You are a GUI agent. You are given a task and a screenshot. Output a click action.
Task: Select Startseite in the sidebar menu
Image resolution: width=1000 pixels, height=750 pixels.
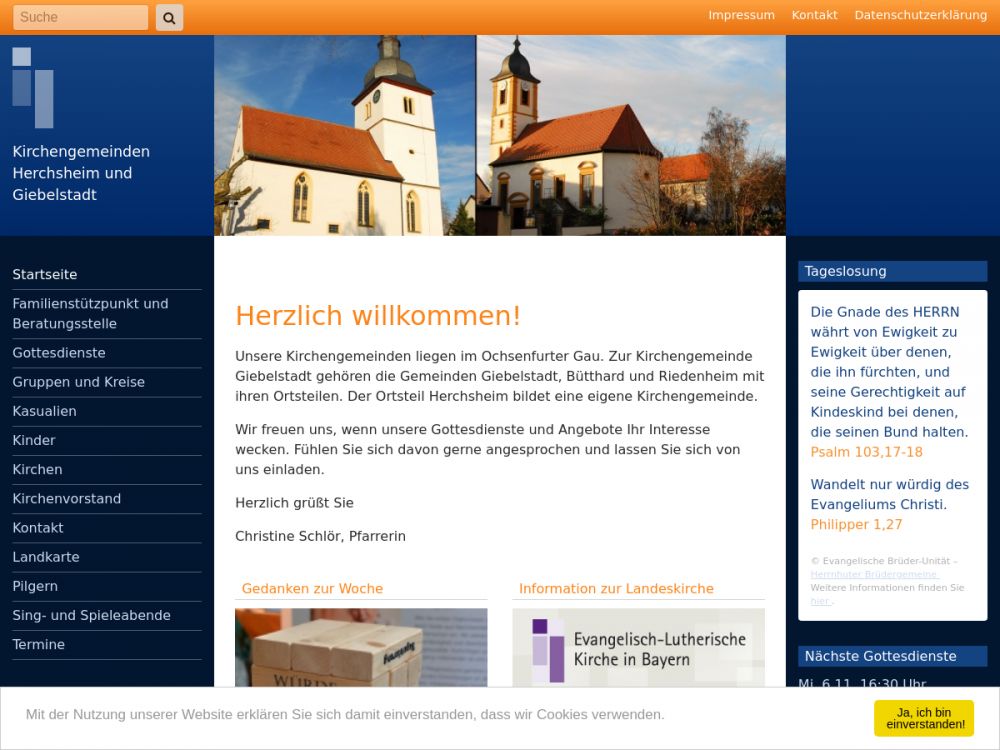click(x=45, y=274)
